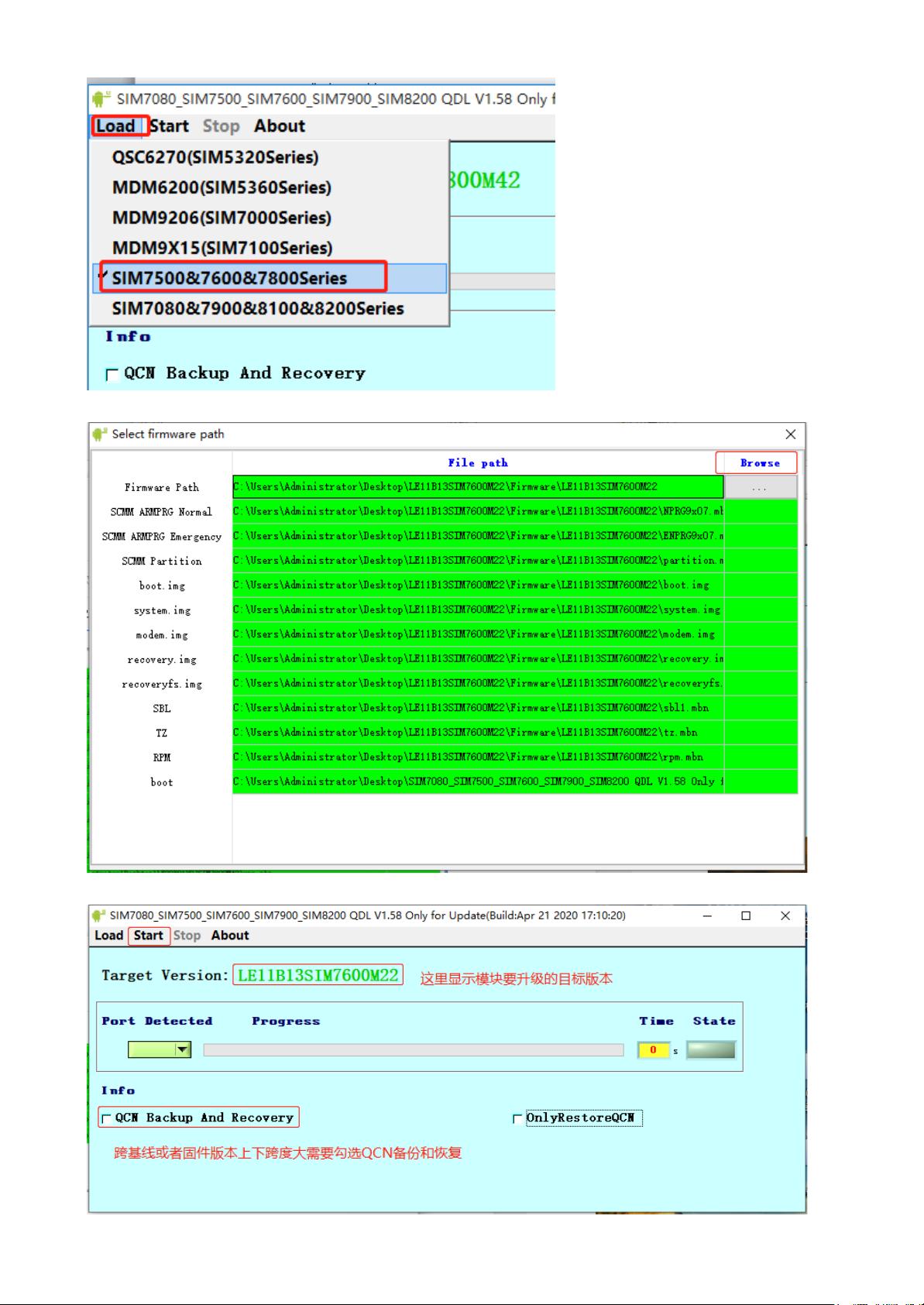Click Android icon in Select firmware path dialog
This screenshot has width=924, height=1305.
pos(99,434)
